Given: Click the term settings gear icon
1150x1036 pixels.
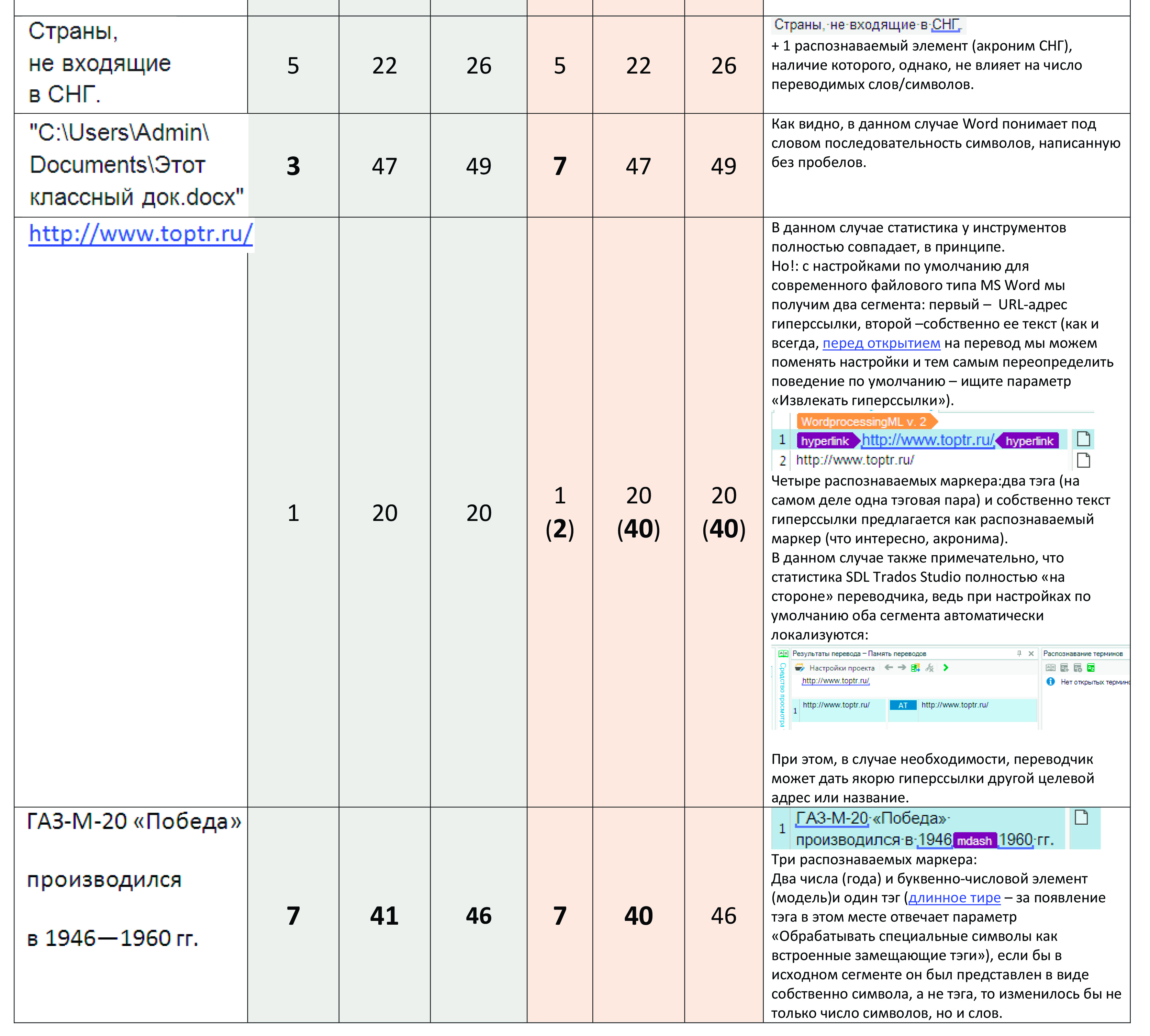Looking at the screenshot, I should pos(1078,668).
